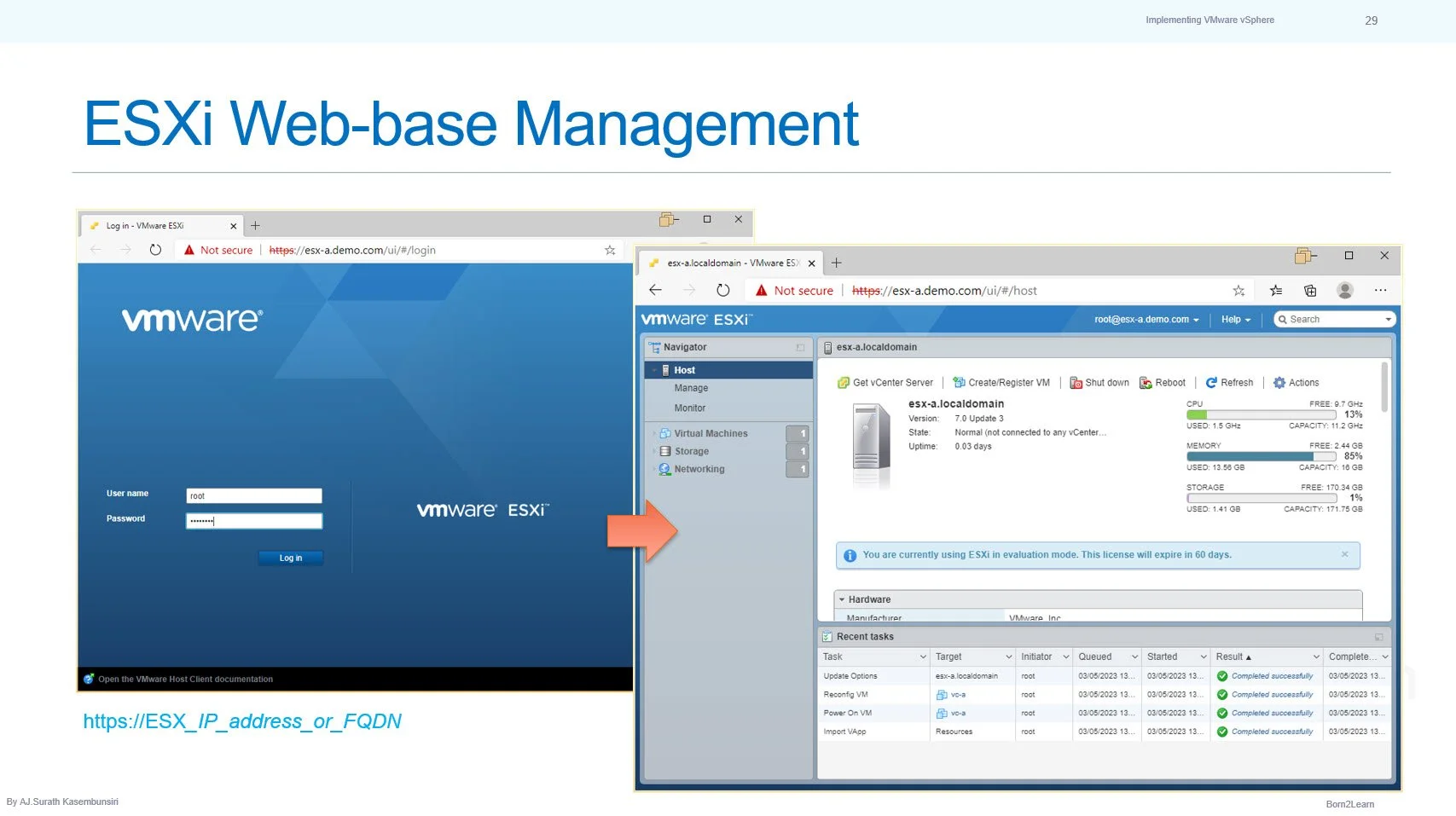Open the Result column filter dropdown
Image resolution: width=1456 pixels, height=816 pixels.
click(x=1316, y=657)
